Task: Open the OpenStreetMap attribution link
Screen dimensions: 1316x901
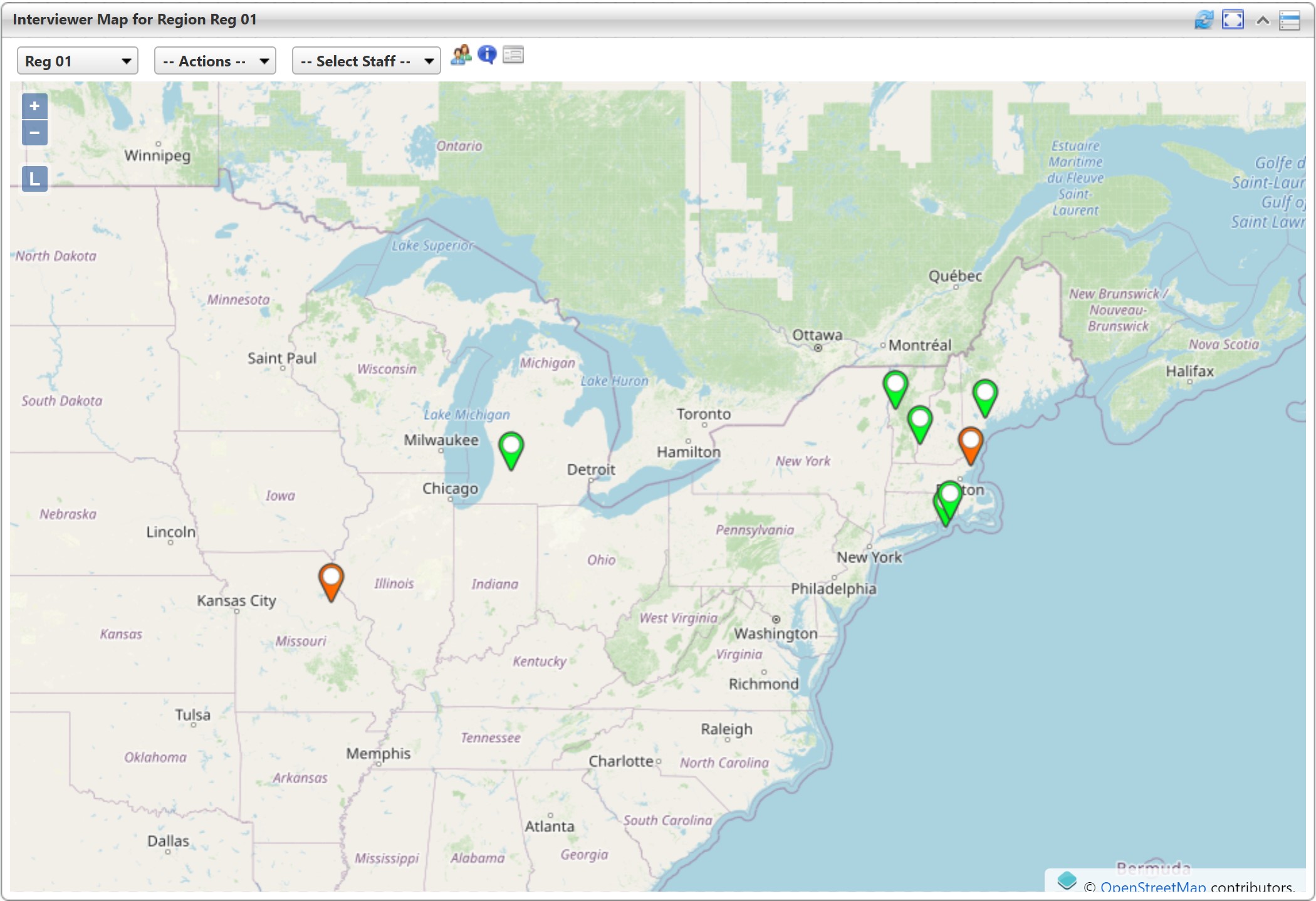Action: click(x=1152, y=886)
